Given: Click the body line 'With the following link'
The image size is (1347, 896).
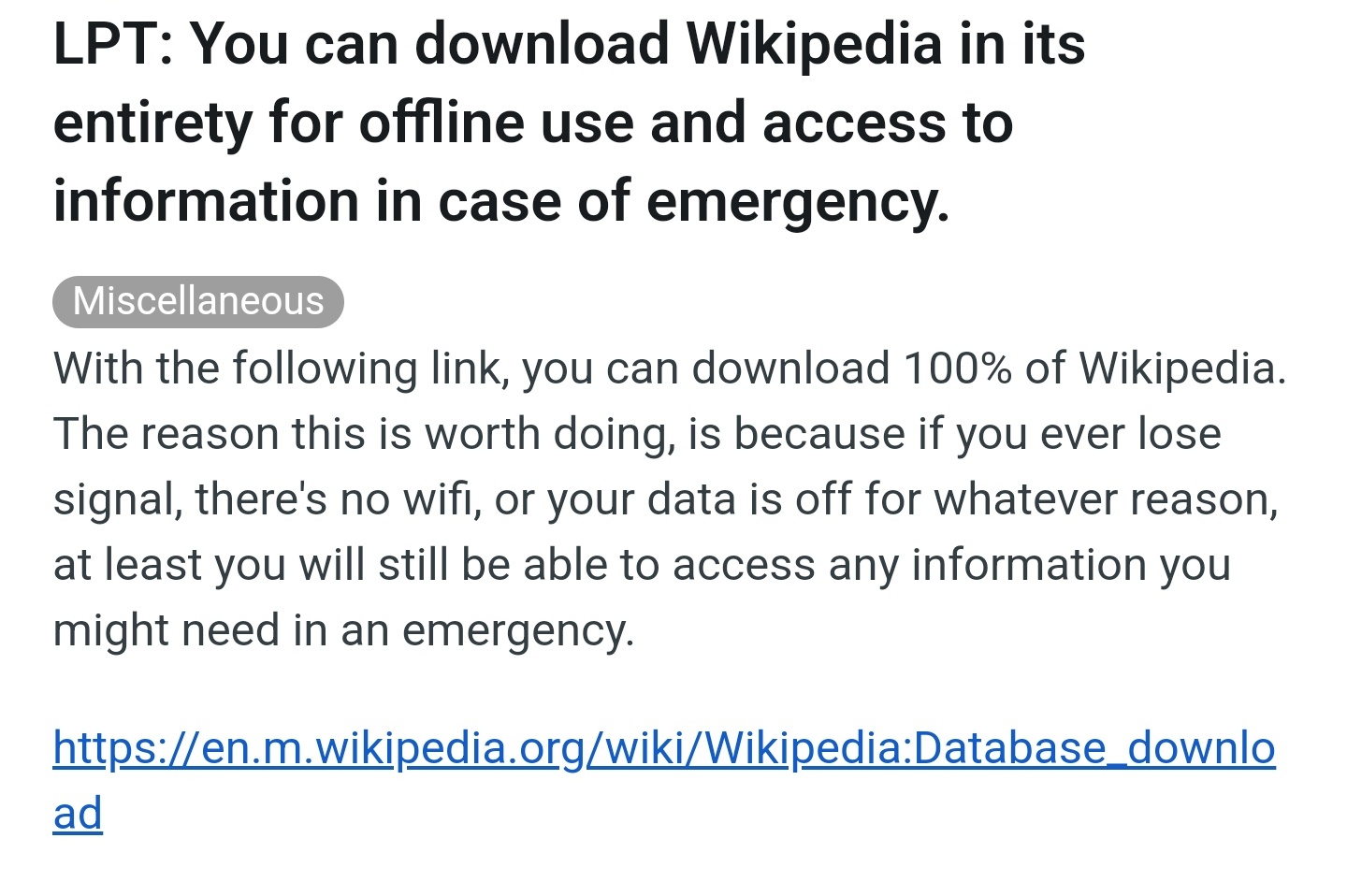Looking at the screenshot, I should tap(670, 369).
